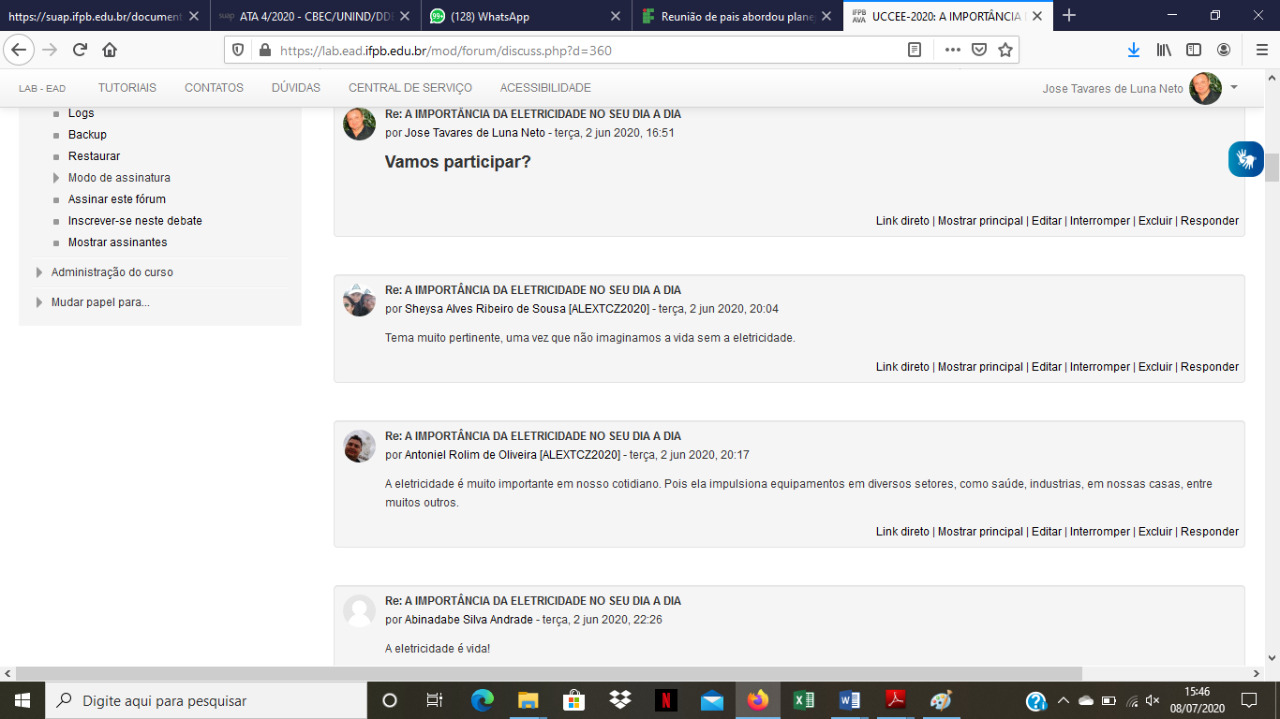Expand Modo de assinatura item

coord(118,178)
